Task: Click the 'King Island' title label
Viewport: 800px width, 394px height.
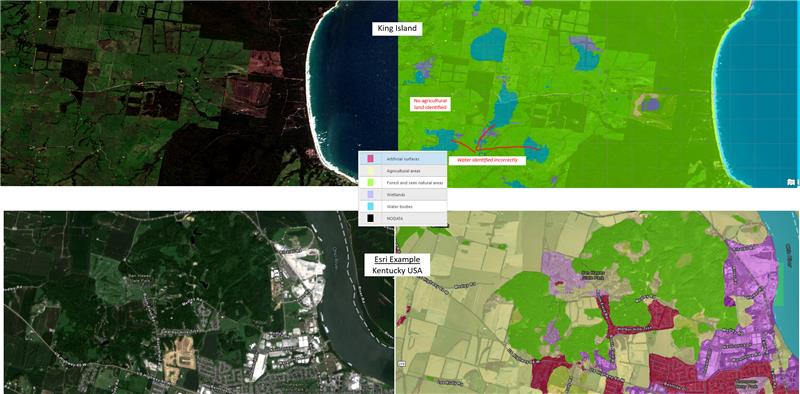Action: (397, 29)
